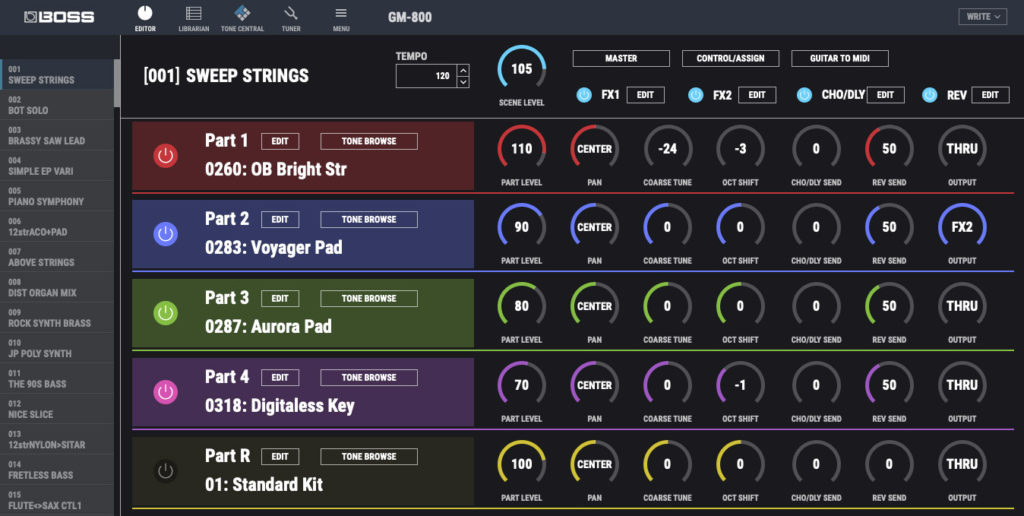The width and height of the screenshot is (1024, 516).
Task: Click Part 4 Oct Shift knob
Action: coord(740,385)
